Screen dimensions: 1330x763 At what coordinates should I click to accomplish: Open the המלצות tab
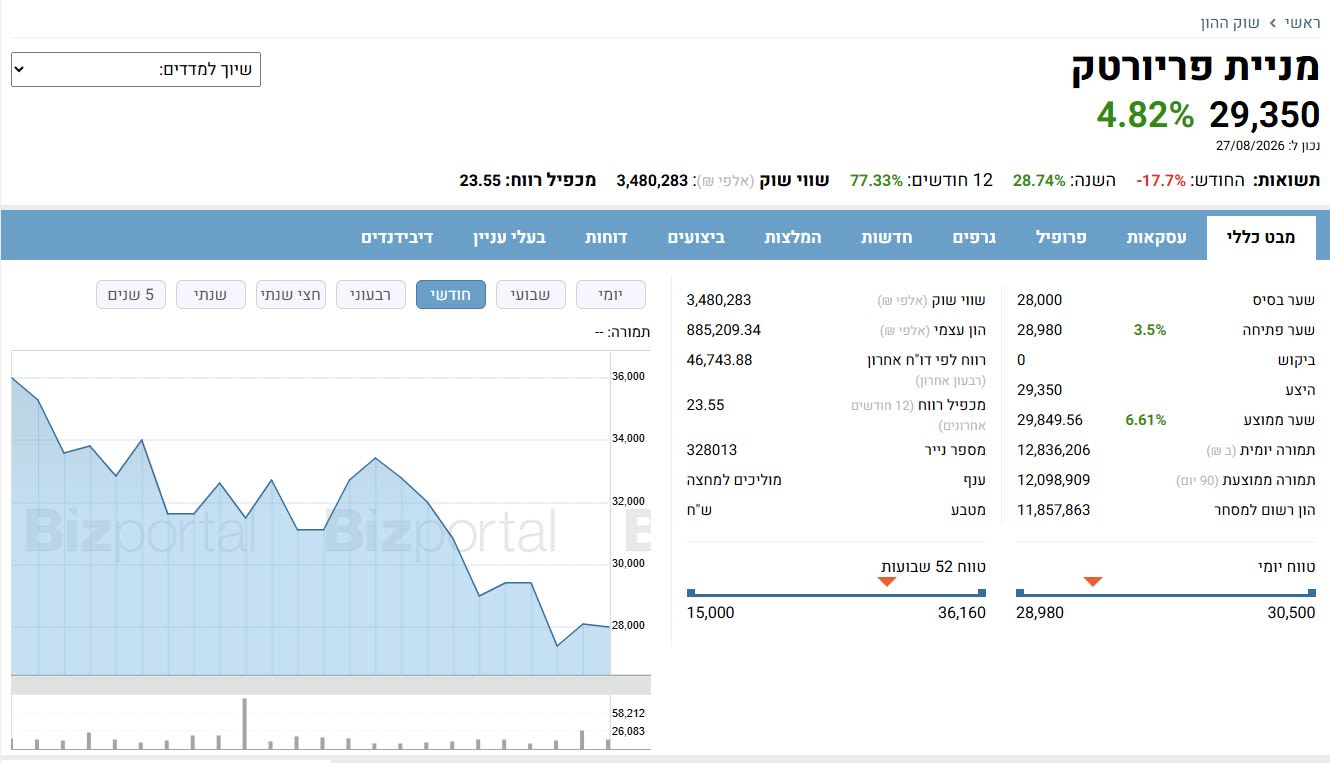(x=793, y=237)
